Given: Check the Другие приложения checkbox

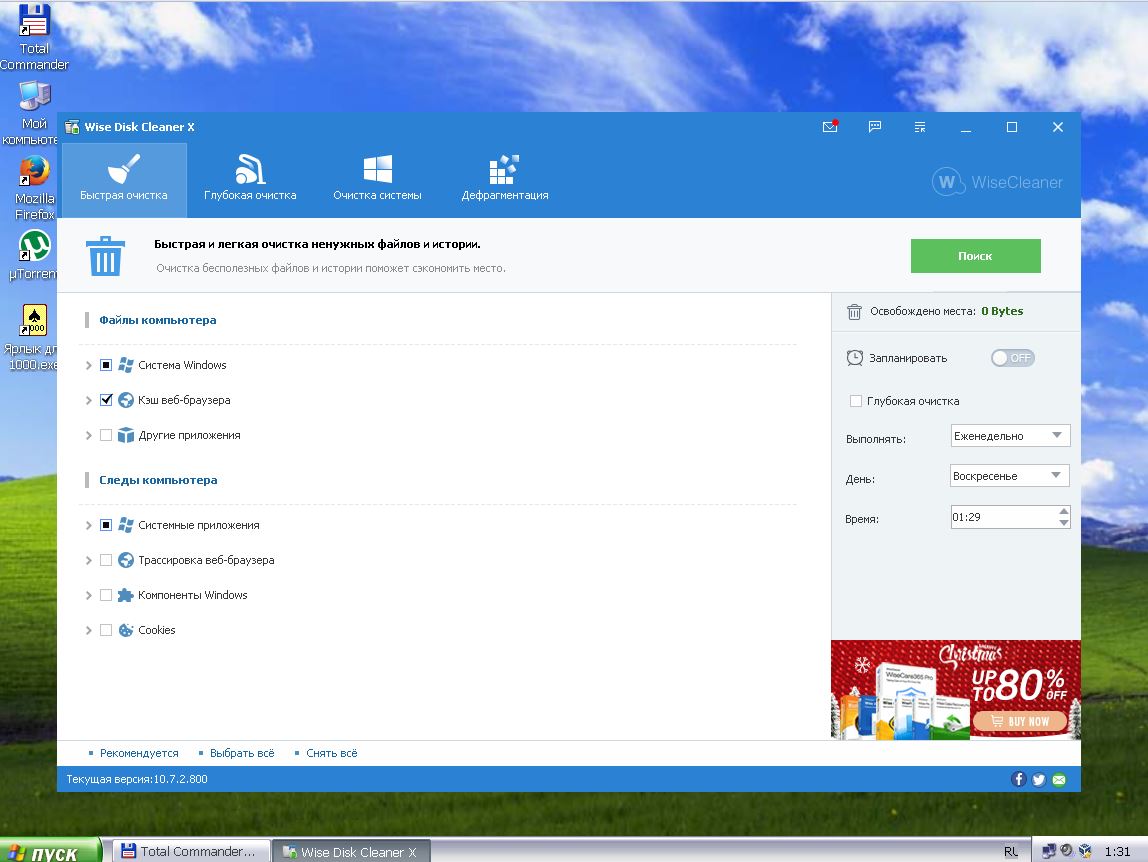Looking at the screenshot, I should (x=106, y=435).
